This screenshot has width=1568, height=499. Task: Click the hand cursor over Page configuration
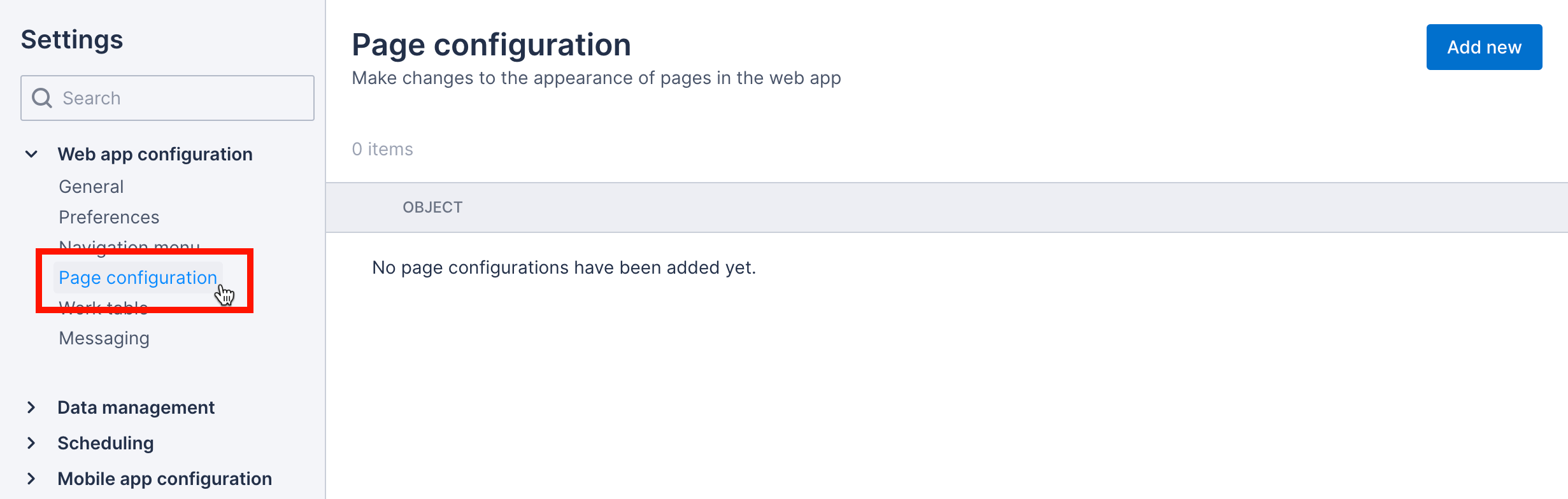[225, 294]
